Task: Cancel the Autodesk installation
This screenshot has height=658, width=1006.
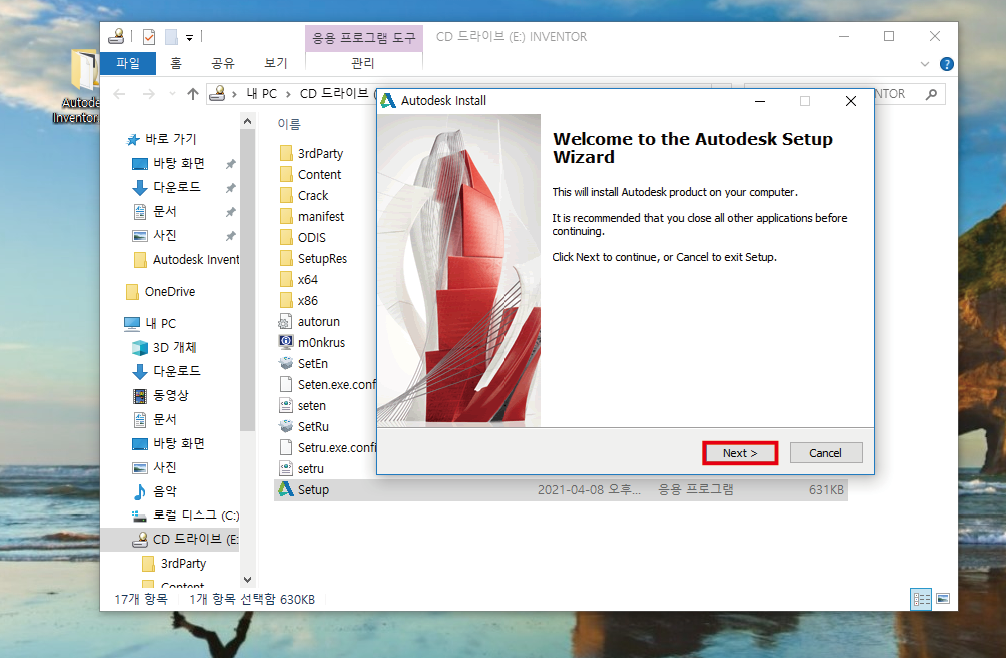Action: click(826, 453)
